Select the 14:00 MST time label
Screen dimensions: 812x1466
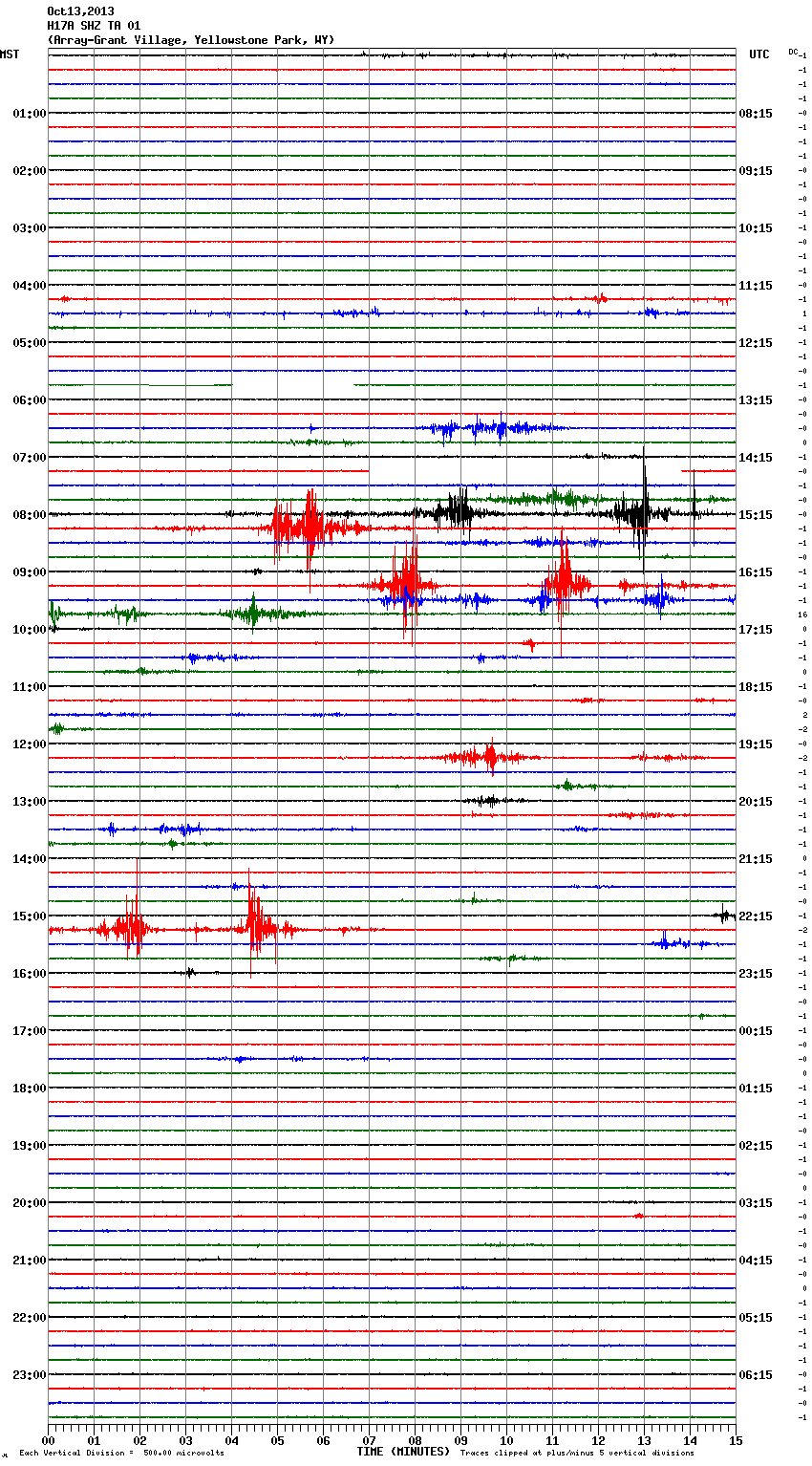[x=30, y=859]
